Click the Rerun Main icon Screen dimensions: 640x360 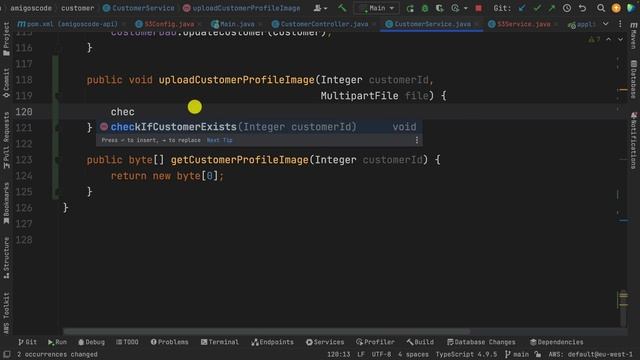(x=410, y=8)
